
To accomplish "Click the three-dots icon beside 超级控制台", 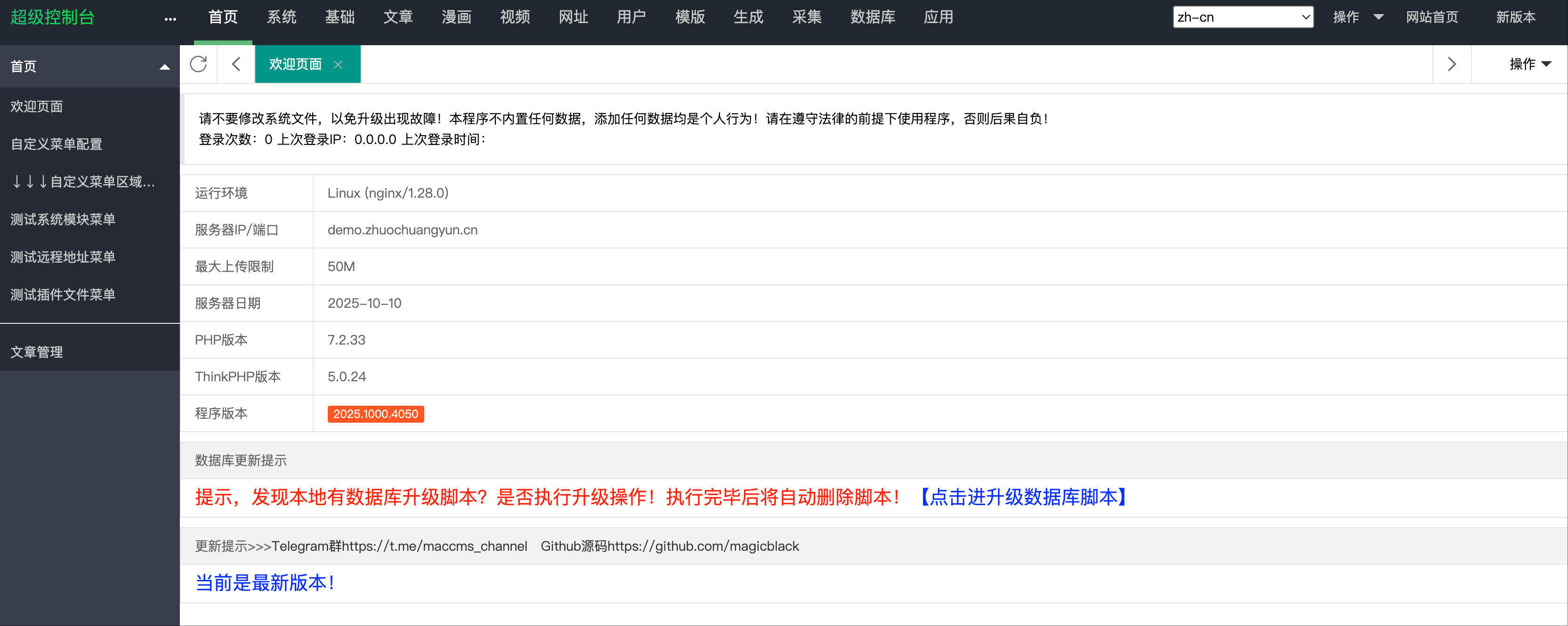I will coord(170,19).
